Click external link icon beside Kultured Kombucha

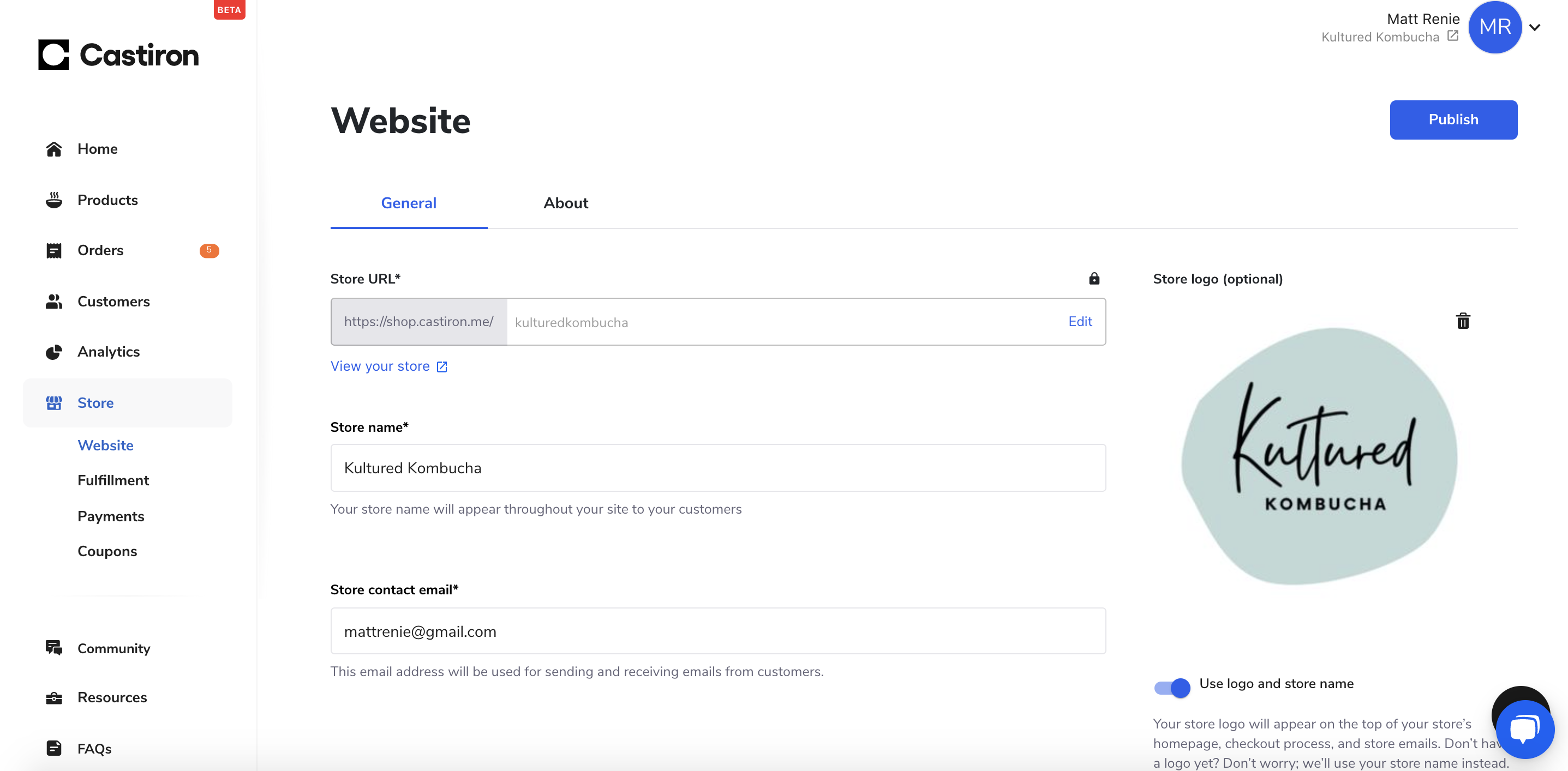point(1452,36)
